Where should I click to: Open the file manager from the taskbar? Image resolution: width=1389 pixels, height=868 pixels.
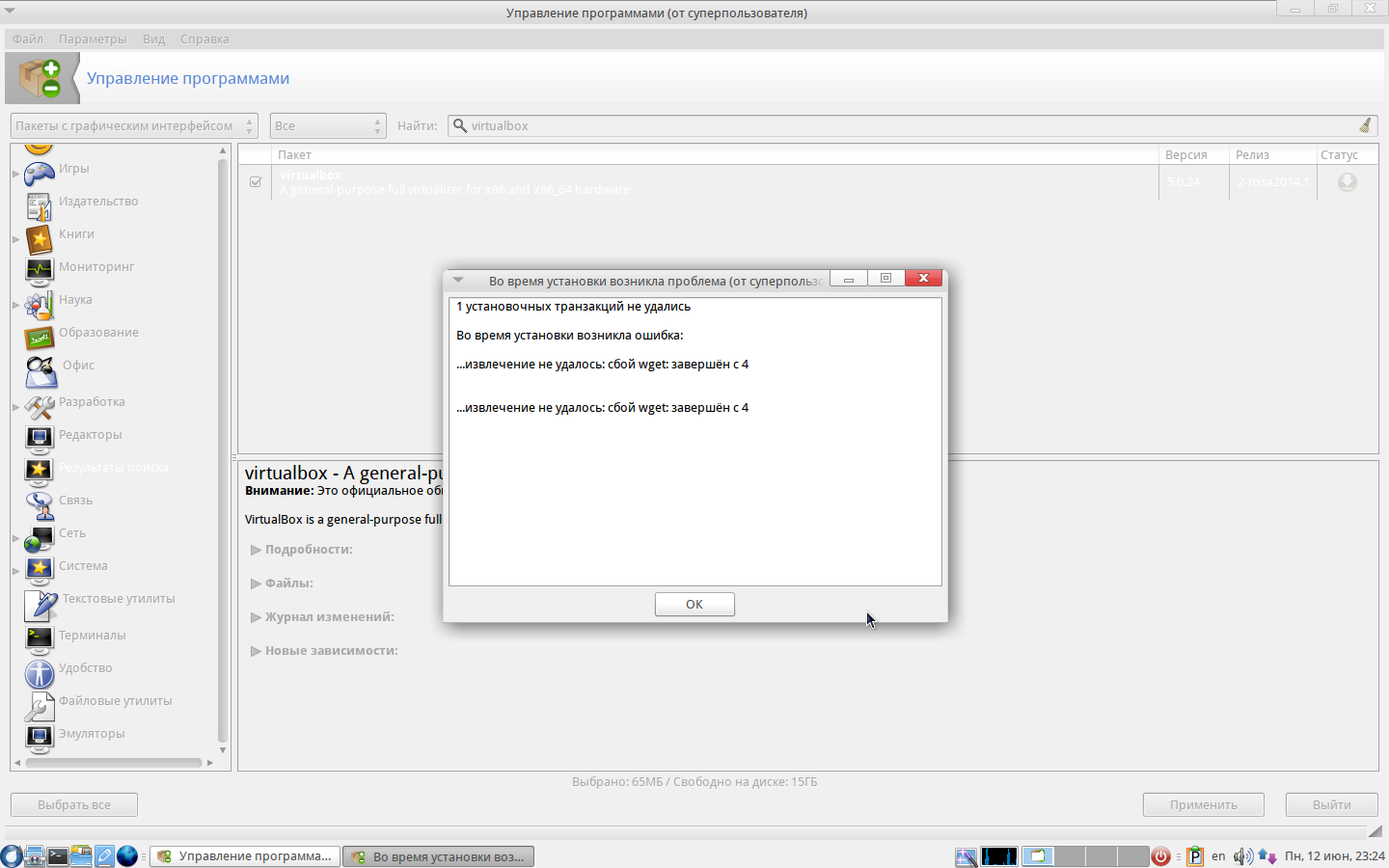[81, 855]
